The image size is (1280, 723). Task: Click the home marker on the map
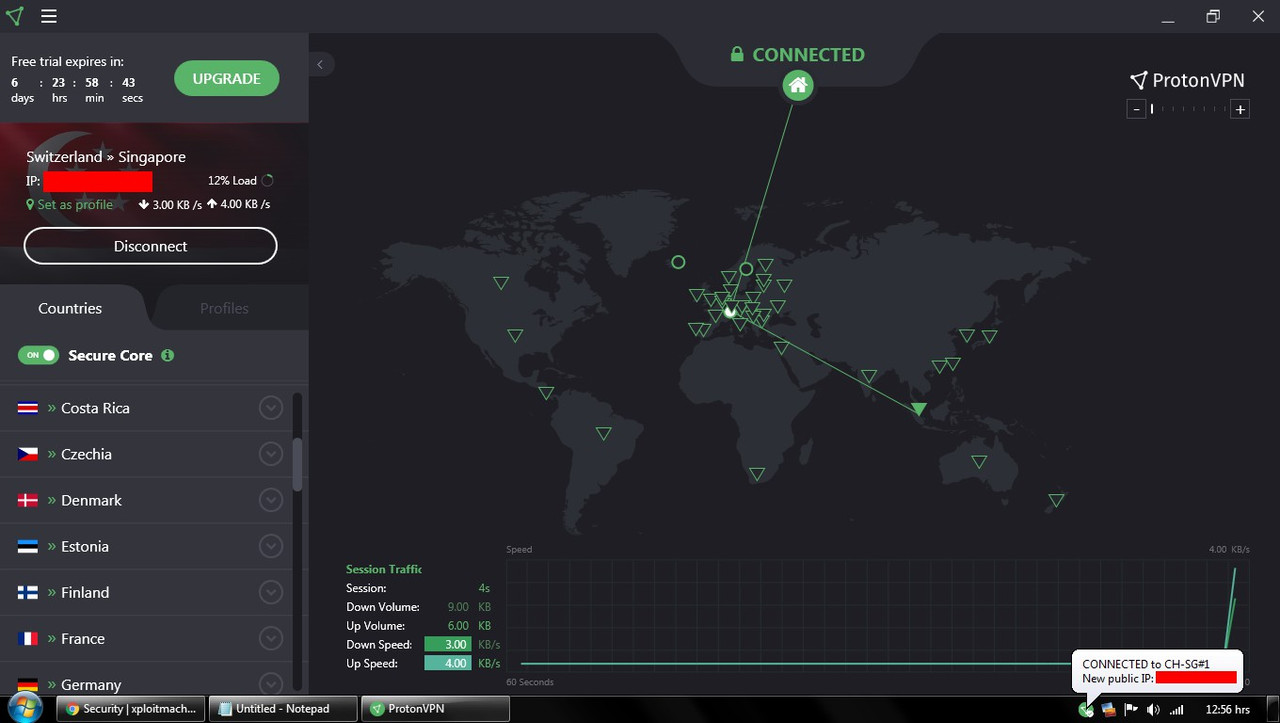(797, 86)
